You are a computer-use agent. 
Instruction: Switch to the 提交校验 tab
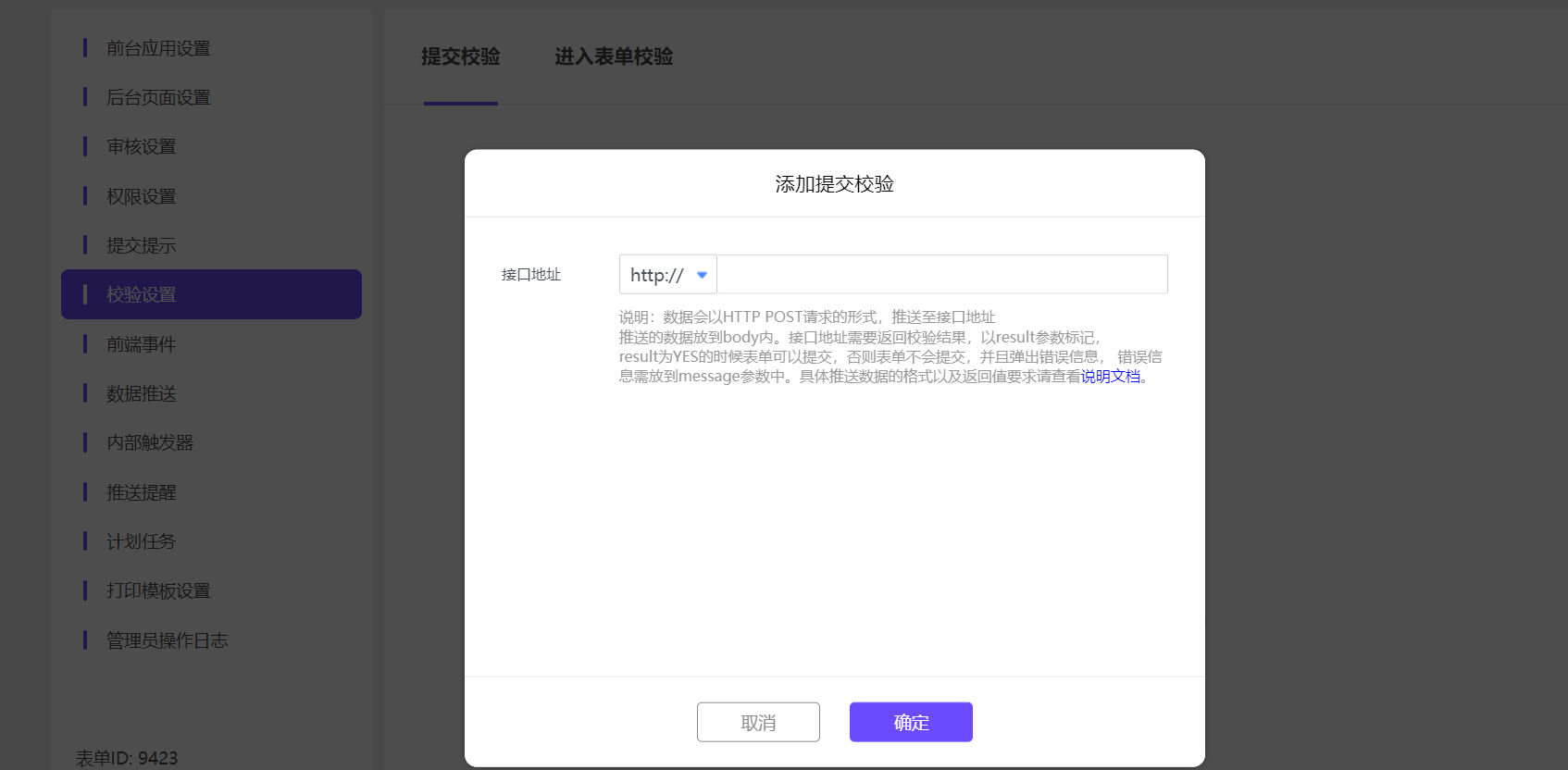point(460,57)
